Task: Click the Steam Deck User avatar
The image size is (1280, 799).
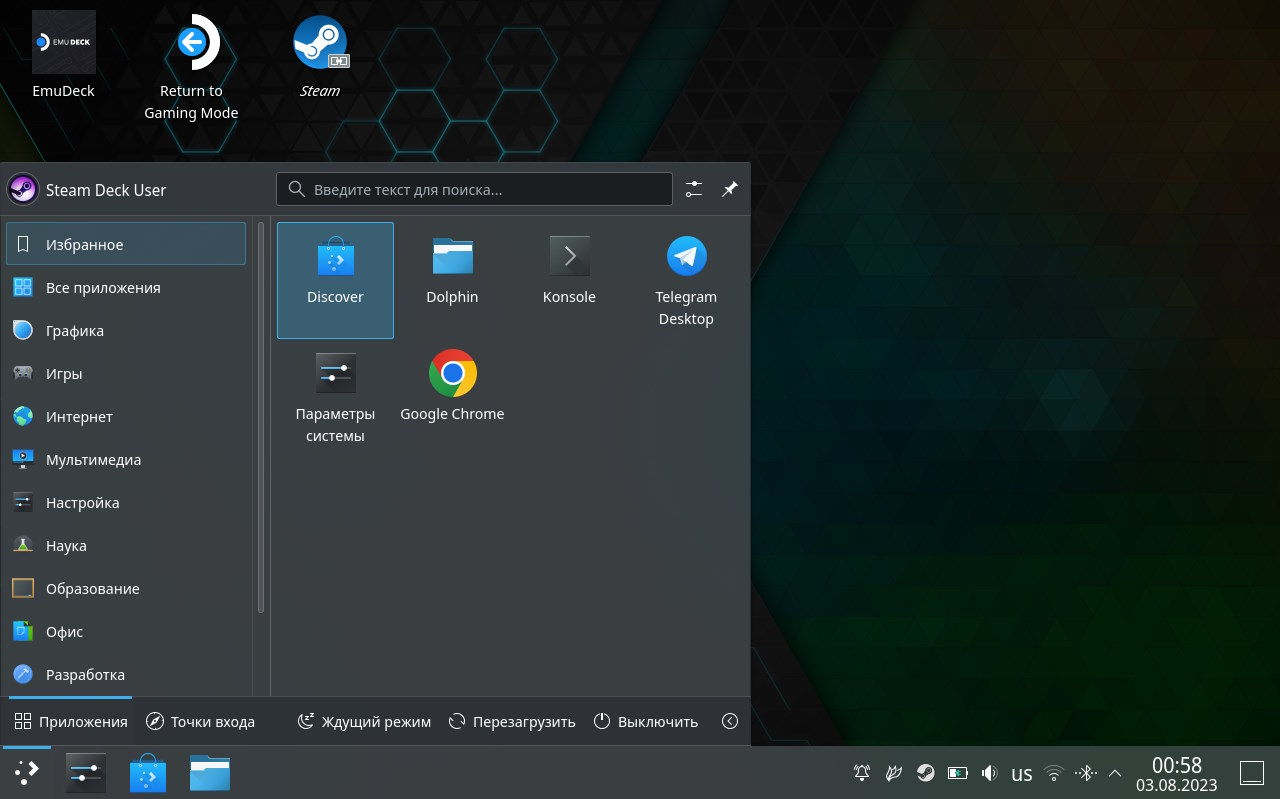Action: click(23, 189)
